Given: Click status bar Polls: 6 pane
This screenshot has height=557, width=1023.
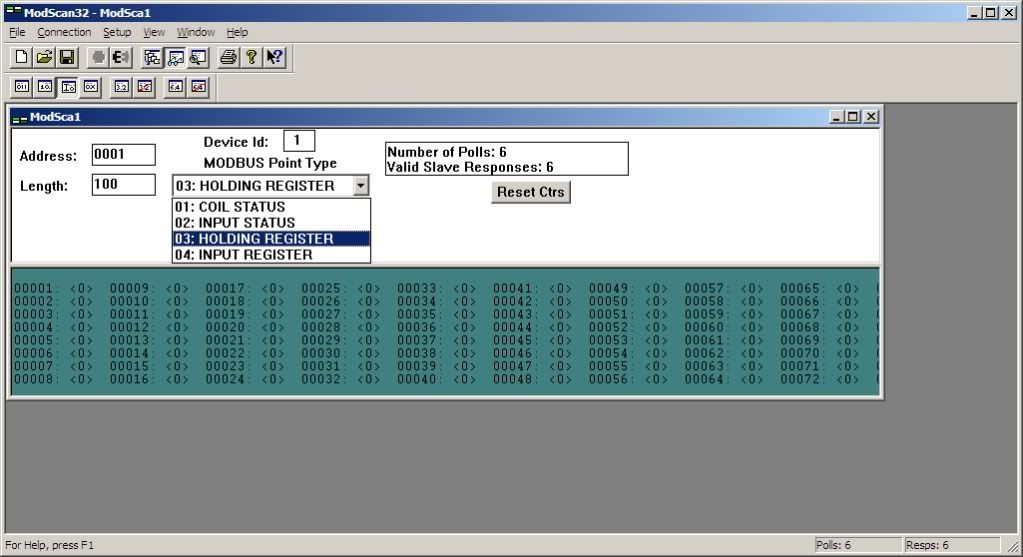Looking at the screenshot, I should tap(857, 545).
